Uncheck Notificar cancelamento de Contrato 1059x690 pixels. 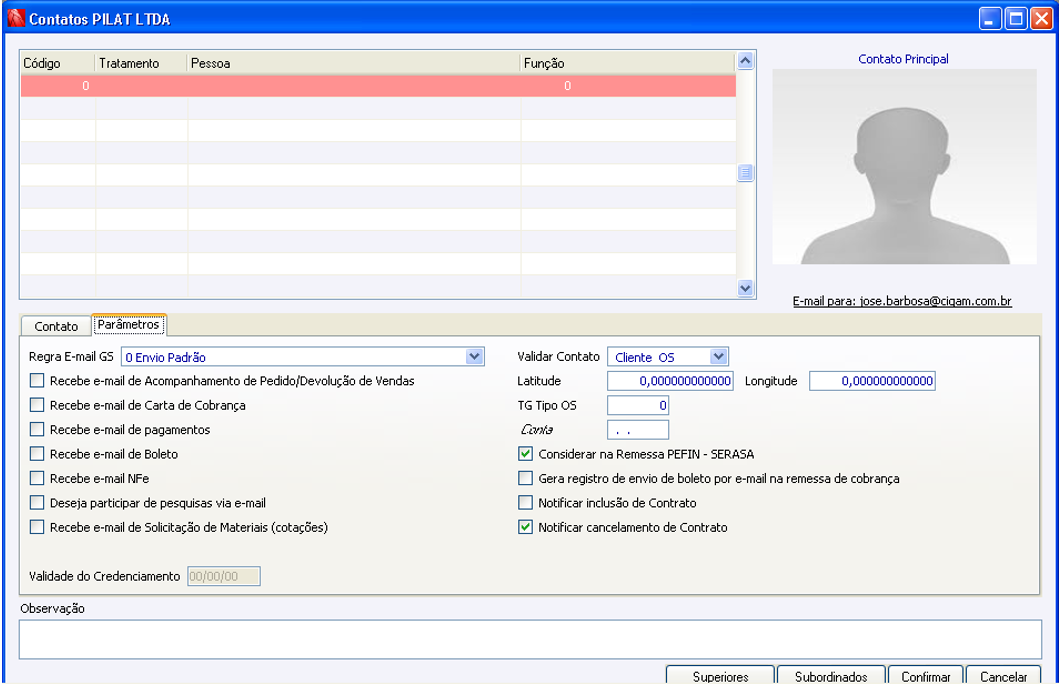click(525, 527)
